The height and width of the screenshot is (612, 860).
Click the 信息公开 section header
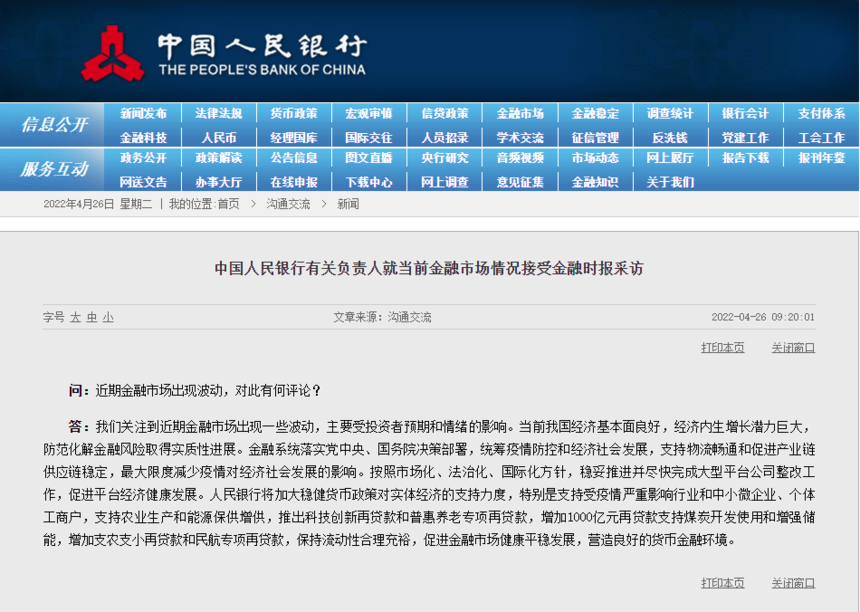point(54,124)
